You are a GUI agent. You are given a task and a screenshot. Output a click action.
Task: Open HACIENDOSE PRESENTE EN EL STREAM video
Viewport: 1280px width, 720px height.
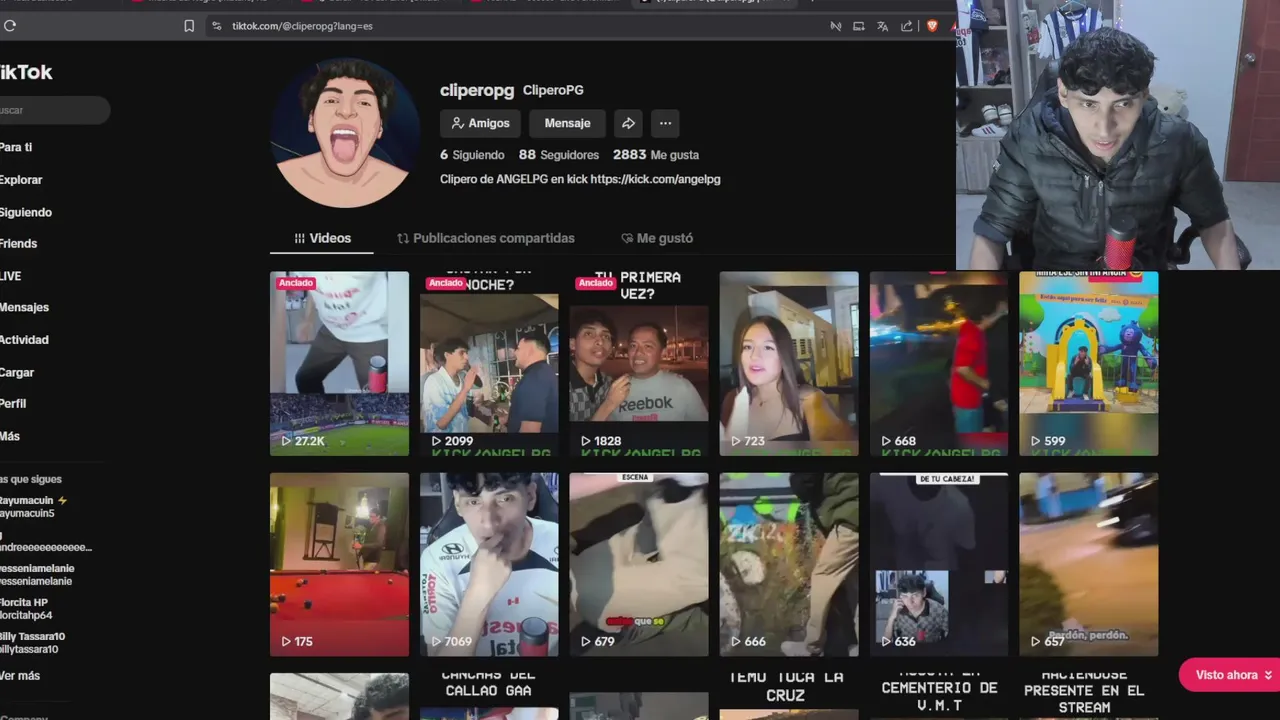1089,697
